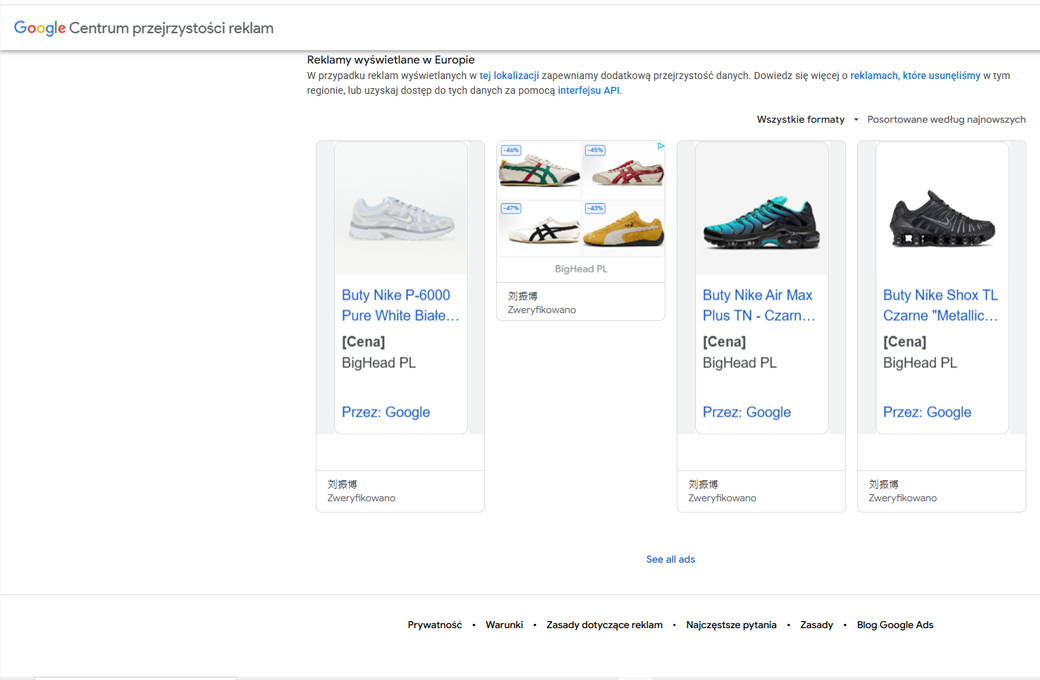1040x680 pixels.
Task: Click the See all ads link
Action: coord(671,559)
